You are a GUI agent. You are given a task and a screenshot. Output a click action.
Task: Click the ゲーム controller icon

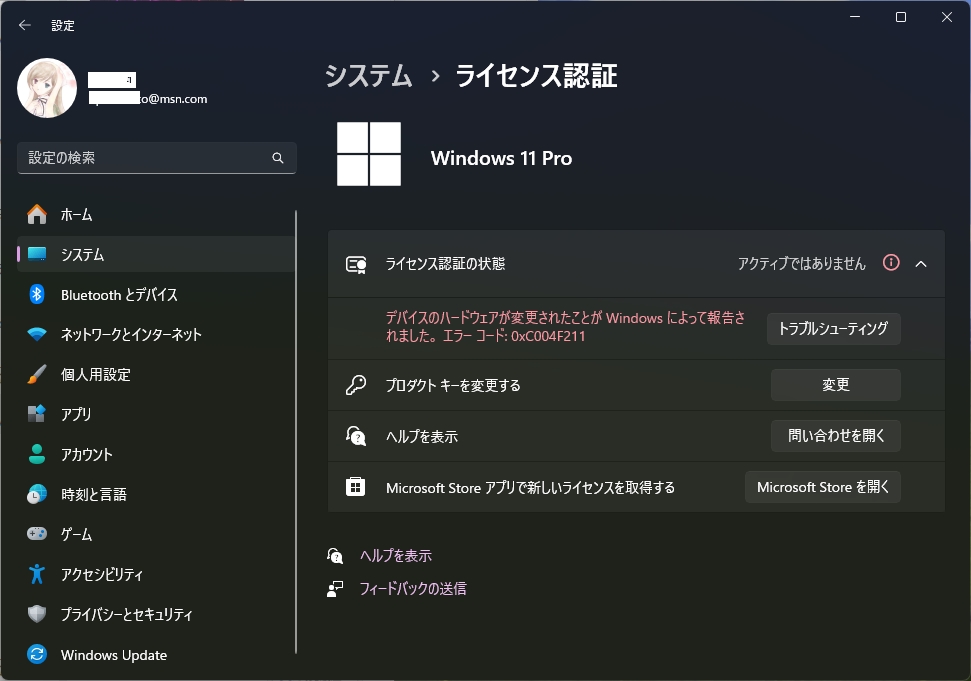click(37, 534)
